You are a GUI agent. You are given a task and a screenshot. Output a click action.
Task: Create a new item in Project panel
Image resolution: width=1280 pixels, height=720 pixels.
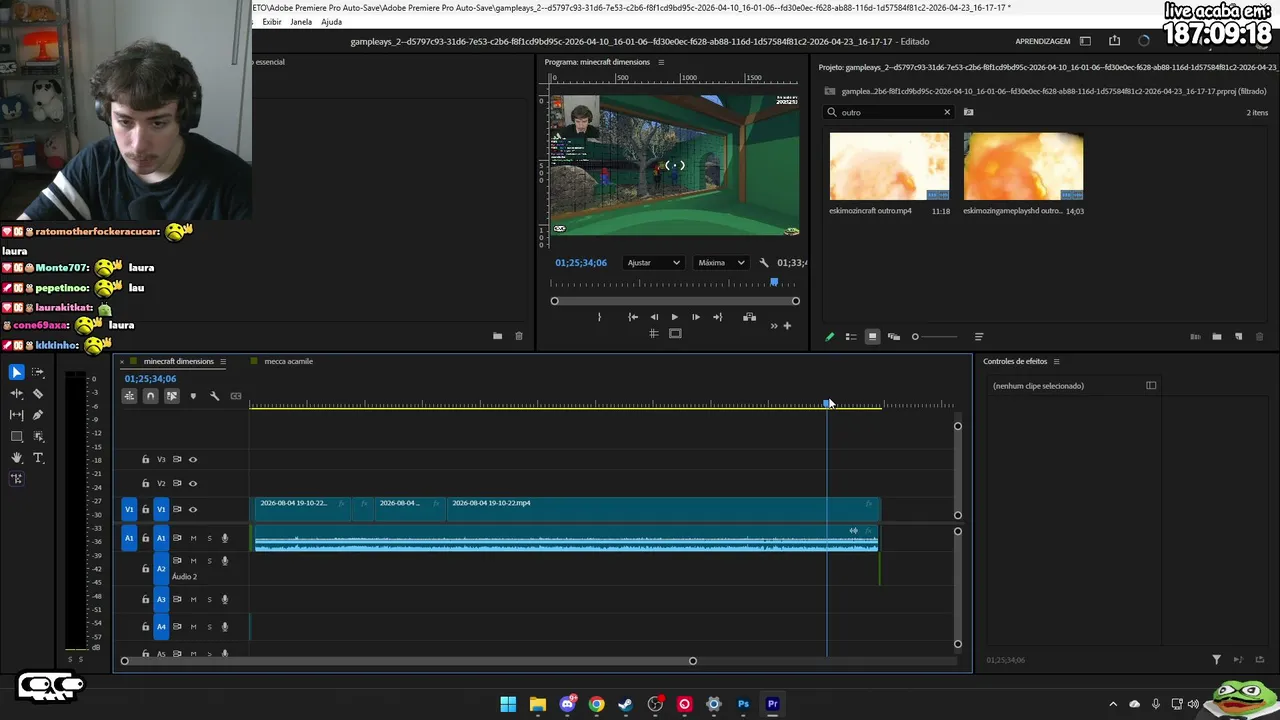tap(1238, 337)
